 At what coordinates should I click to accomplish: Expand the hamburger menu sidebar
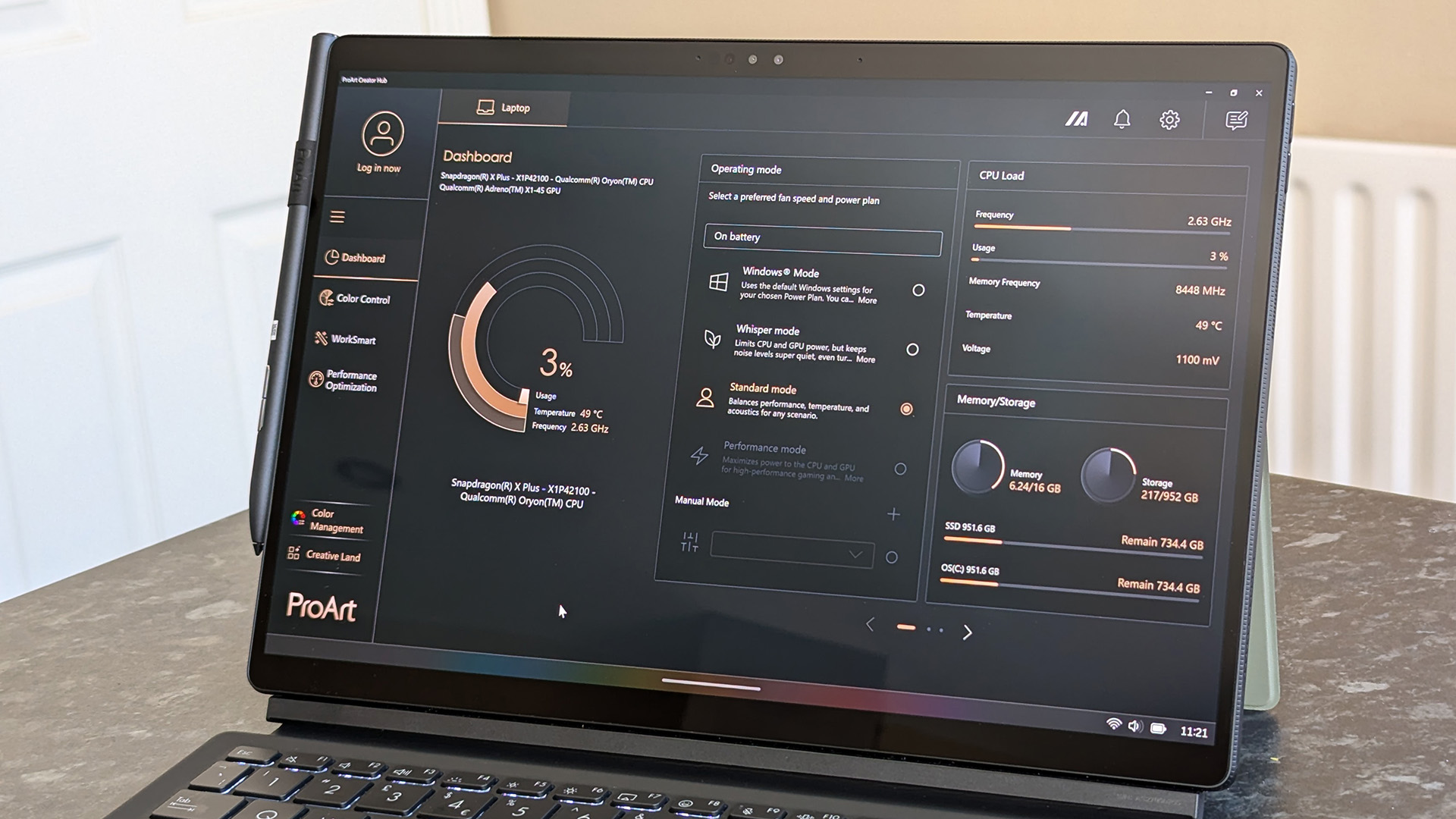pyautogui.click(x=338, y=217)
